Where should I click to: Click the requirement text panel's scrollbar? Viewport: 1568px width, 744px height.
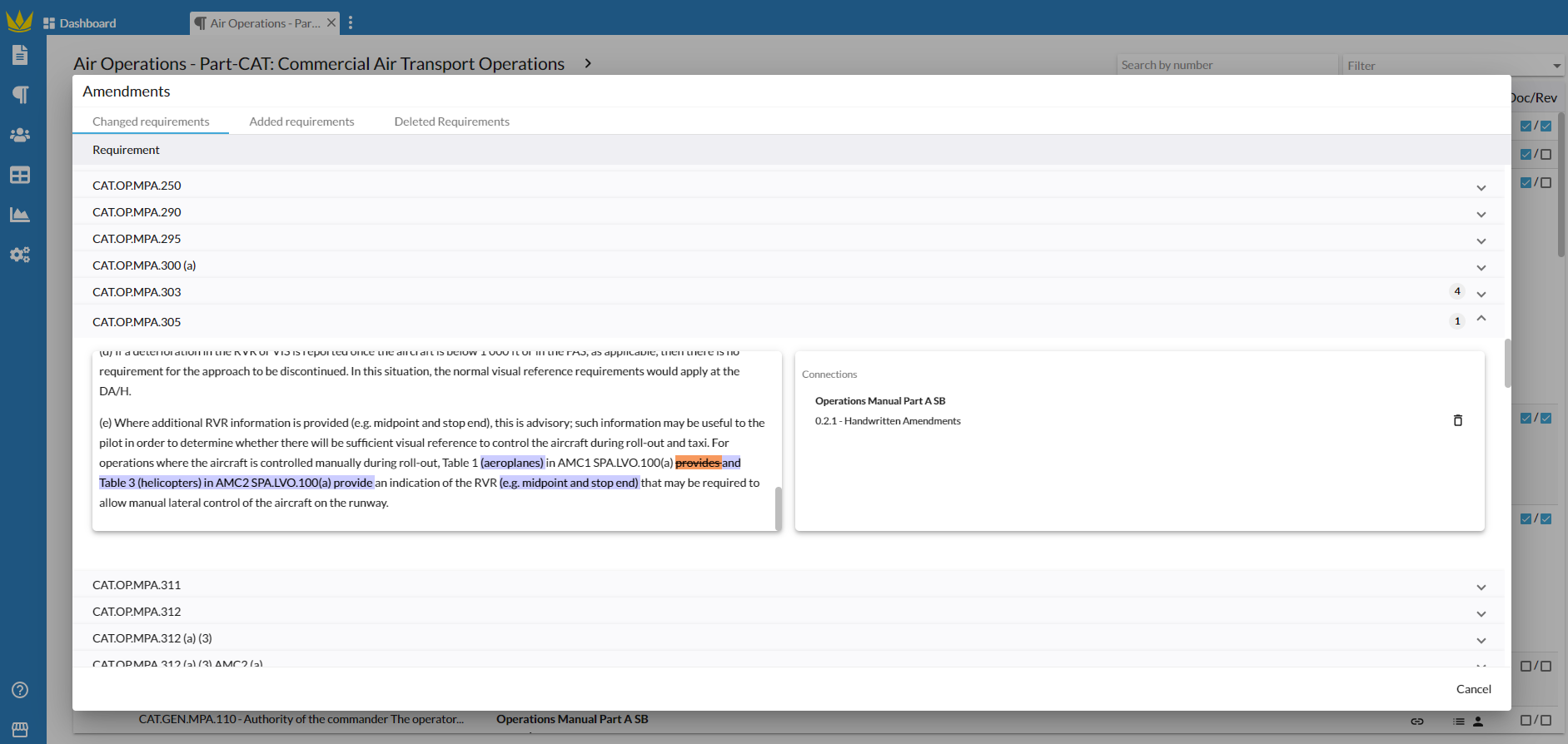click(x=779, y=508)
